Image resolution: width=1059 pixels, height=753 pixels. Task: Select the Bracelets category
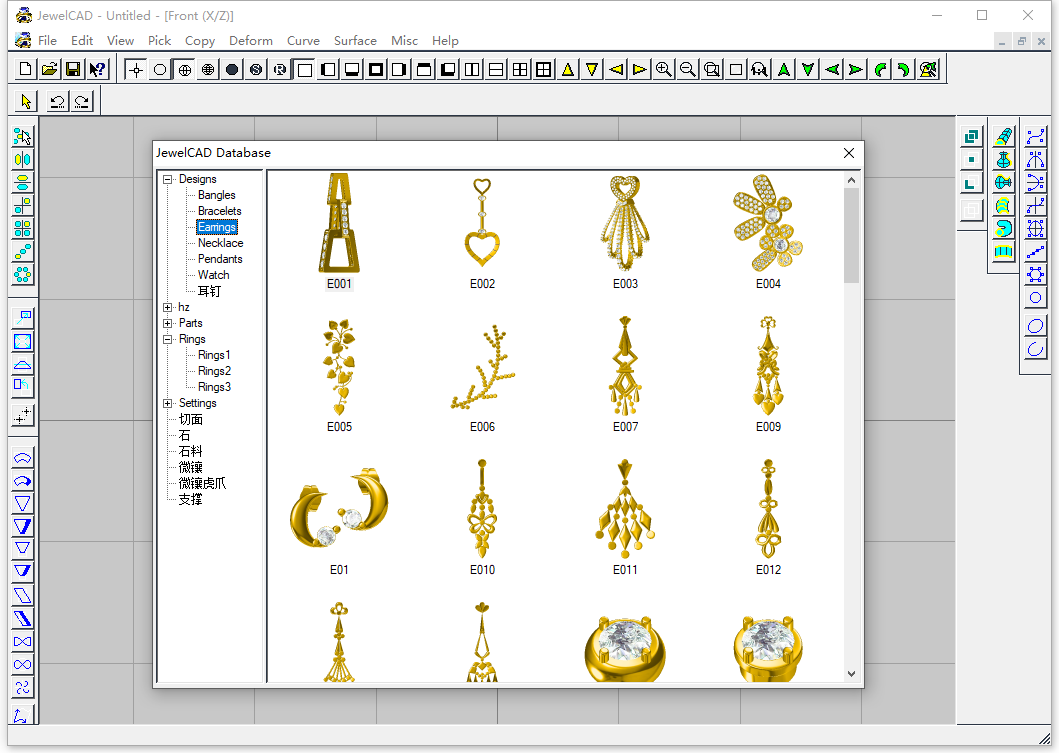(219, 211)
